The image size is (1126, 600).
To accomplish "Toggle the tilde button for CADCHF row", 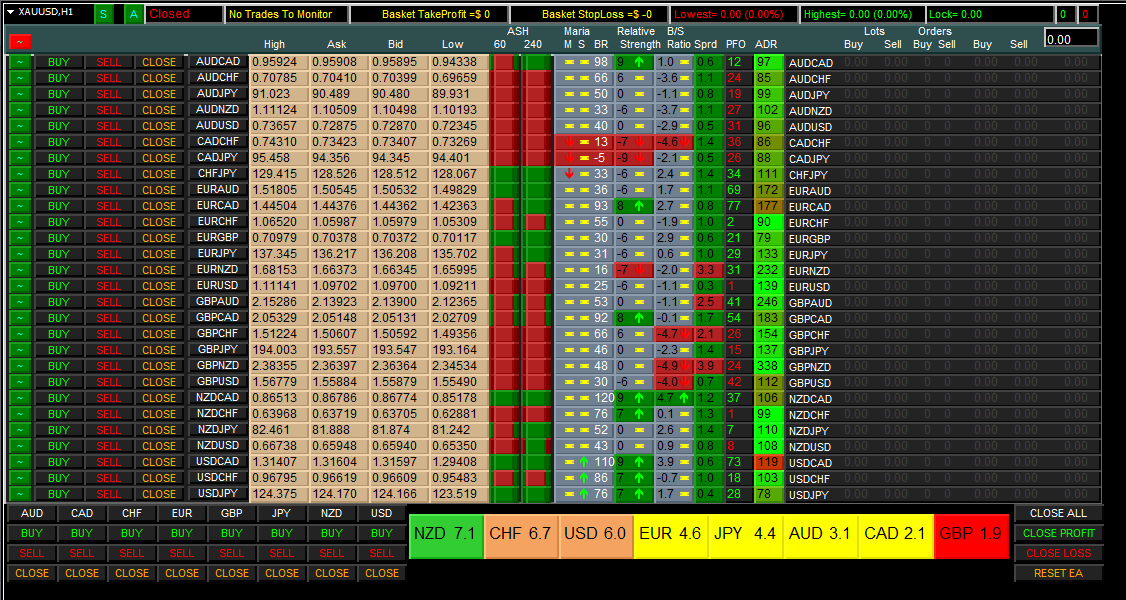I will point(20,141).
